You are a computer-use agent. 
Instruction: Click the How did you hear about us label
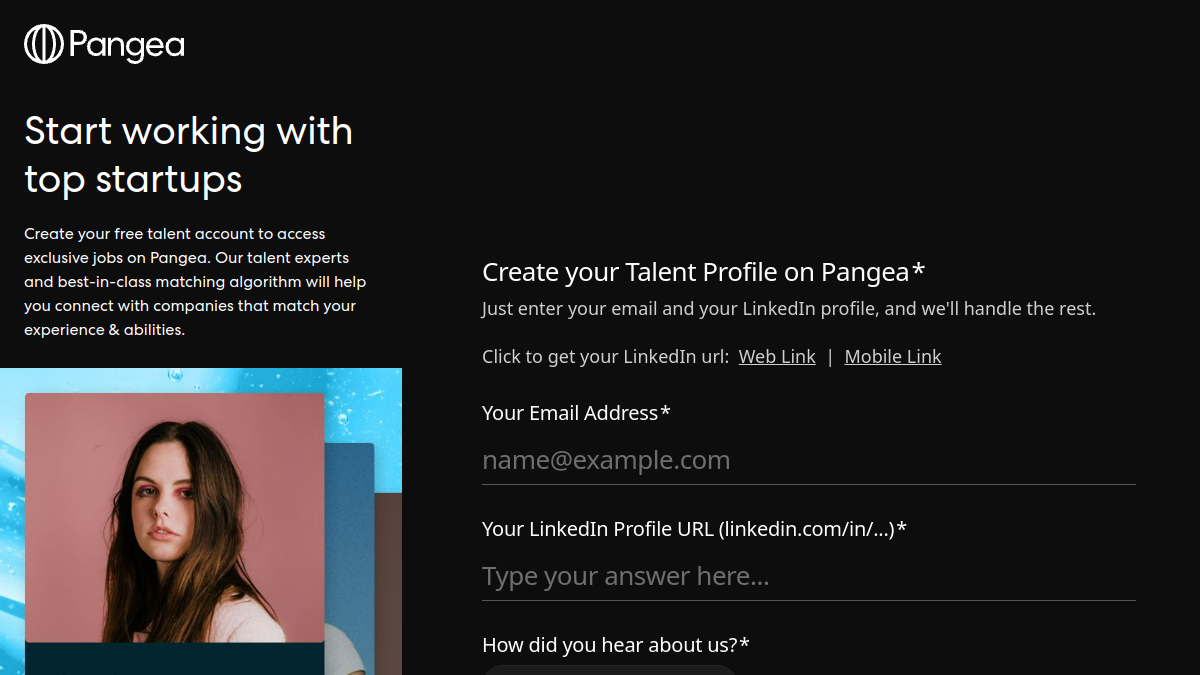coord(616,645)
